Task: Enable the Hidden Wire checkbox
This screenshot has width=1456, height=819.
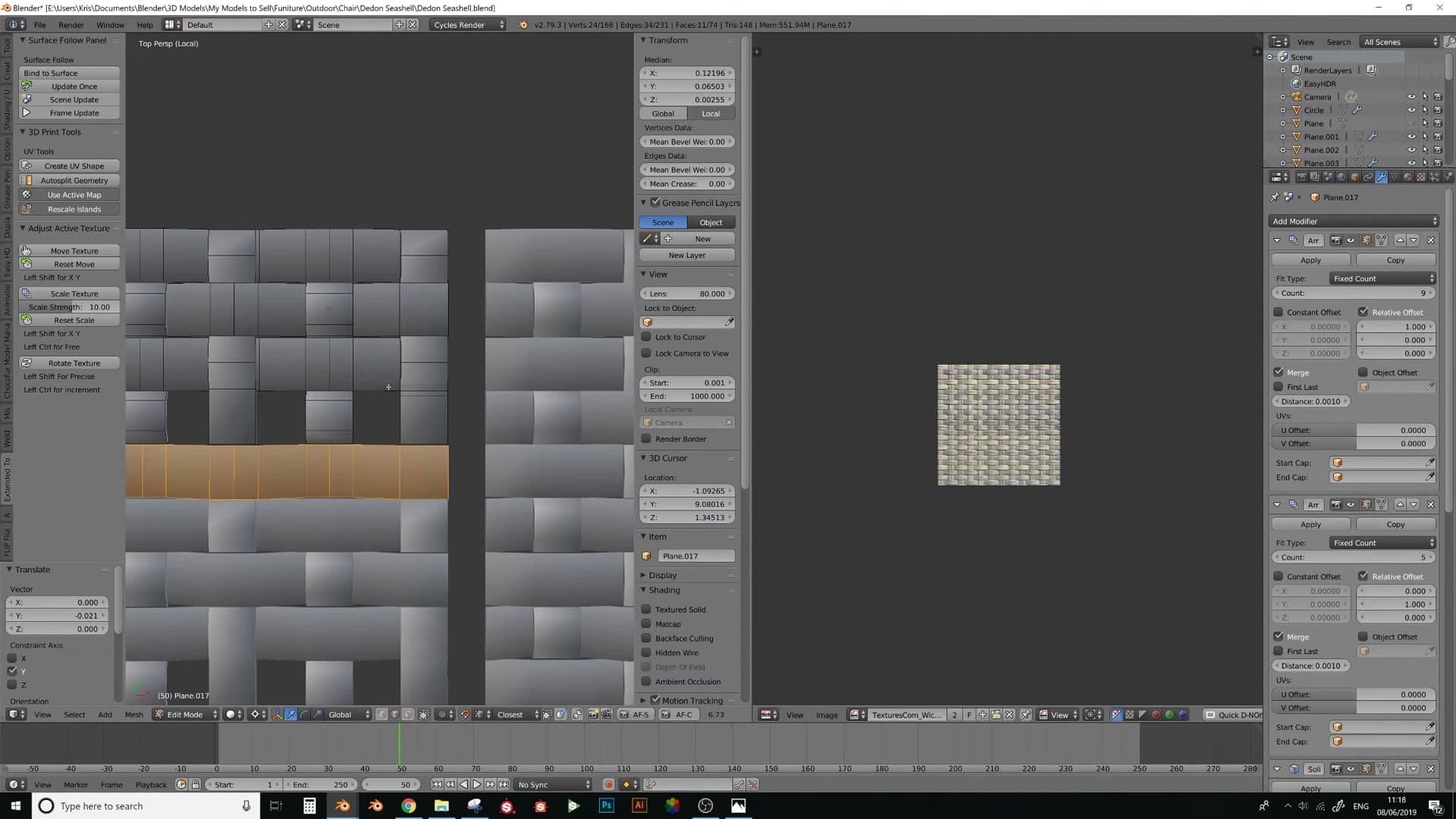Action: [646, 653]
